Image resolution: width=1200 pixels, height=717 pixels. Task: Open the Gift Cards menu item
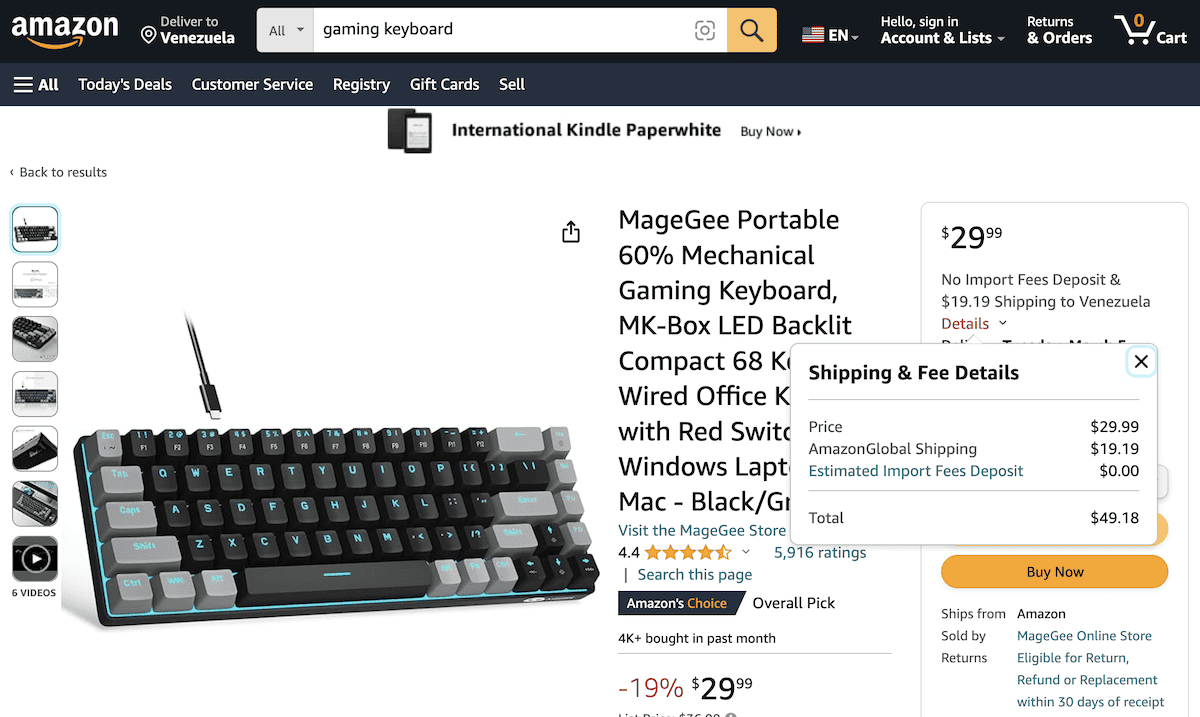(x=444, y=84)
